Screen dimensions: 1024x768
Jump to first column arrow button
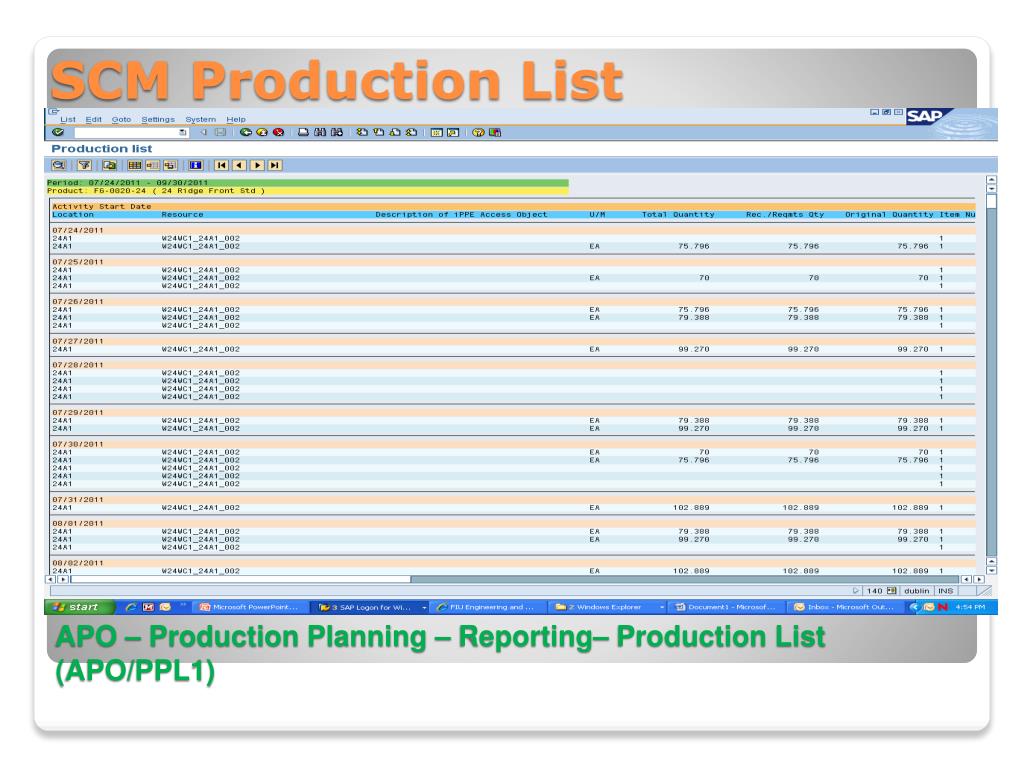(222, 165)
